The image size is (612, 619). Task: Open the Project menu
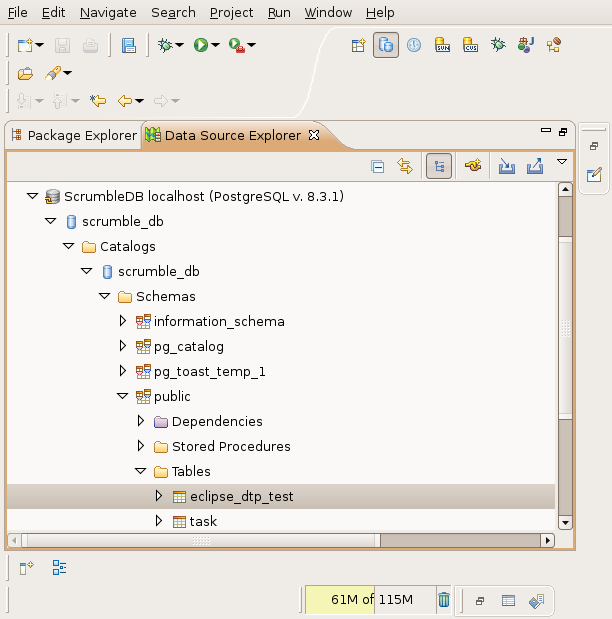(231, 13)
